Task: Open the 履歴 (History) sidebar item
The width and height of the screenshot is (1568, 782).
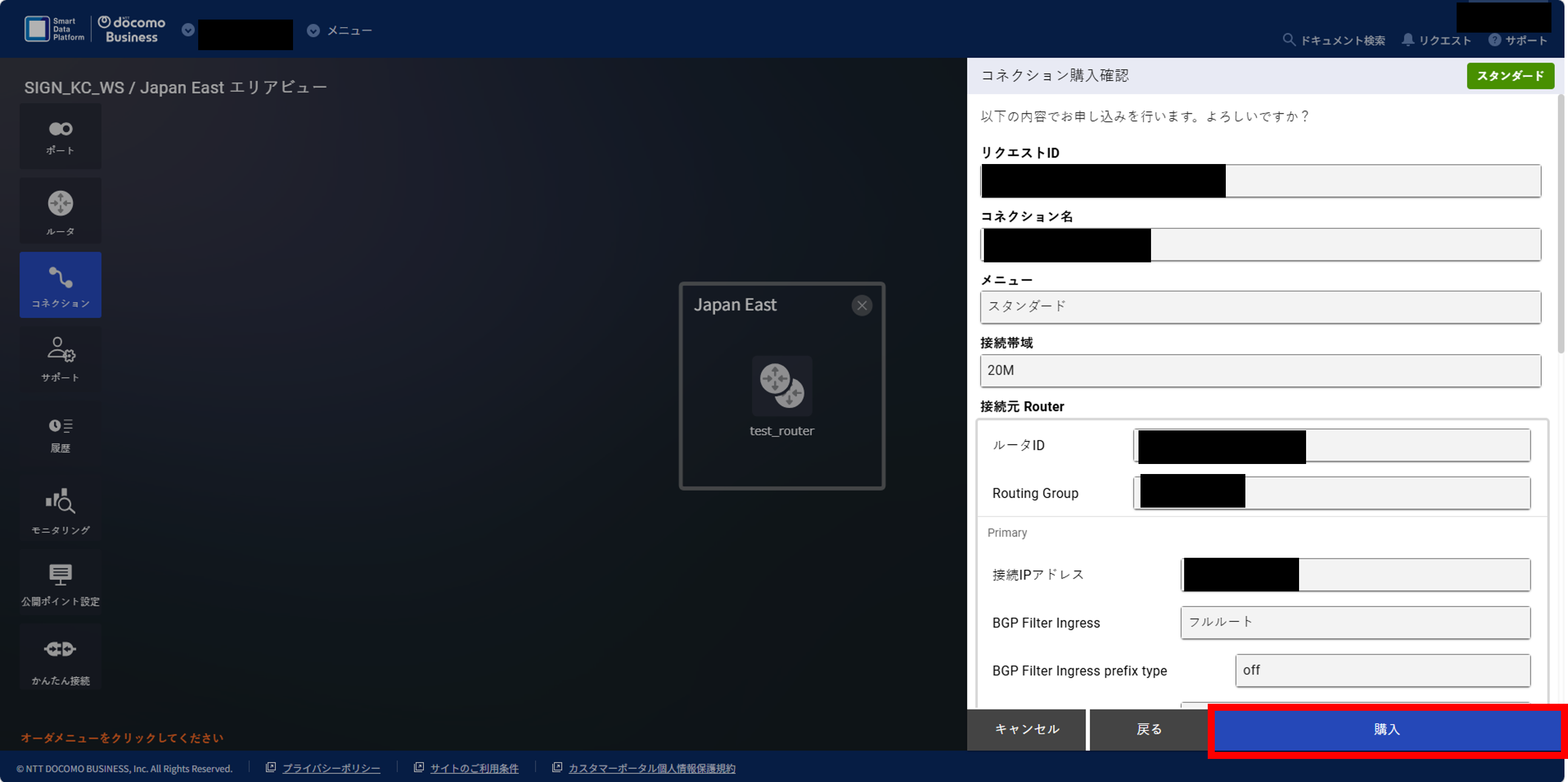Action: pos(60,434)
